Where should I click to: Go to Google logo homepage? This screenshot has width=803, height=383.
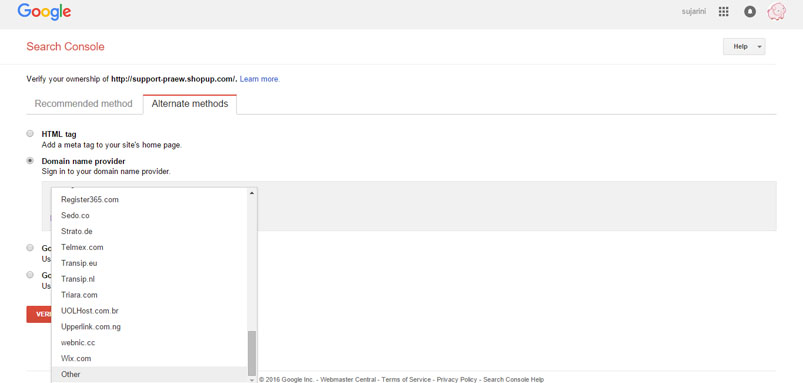point(44,12)
